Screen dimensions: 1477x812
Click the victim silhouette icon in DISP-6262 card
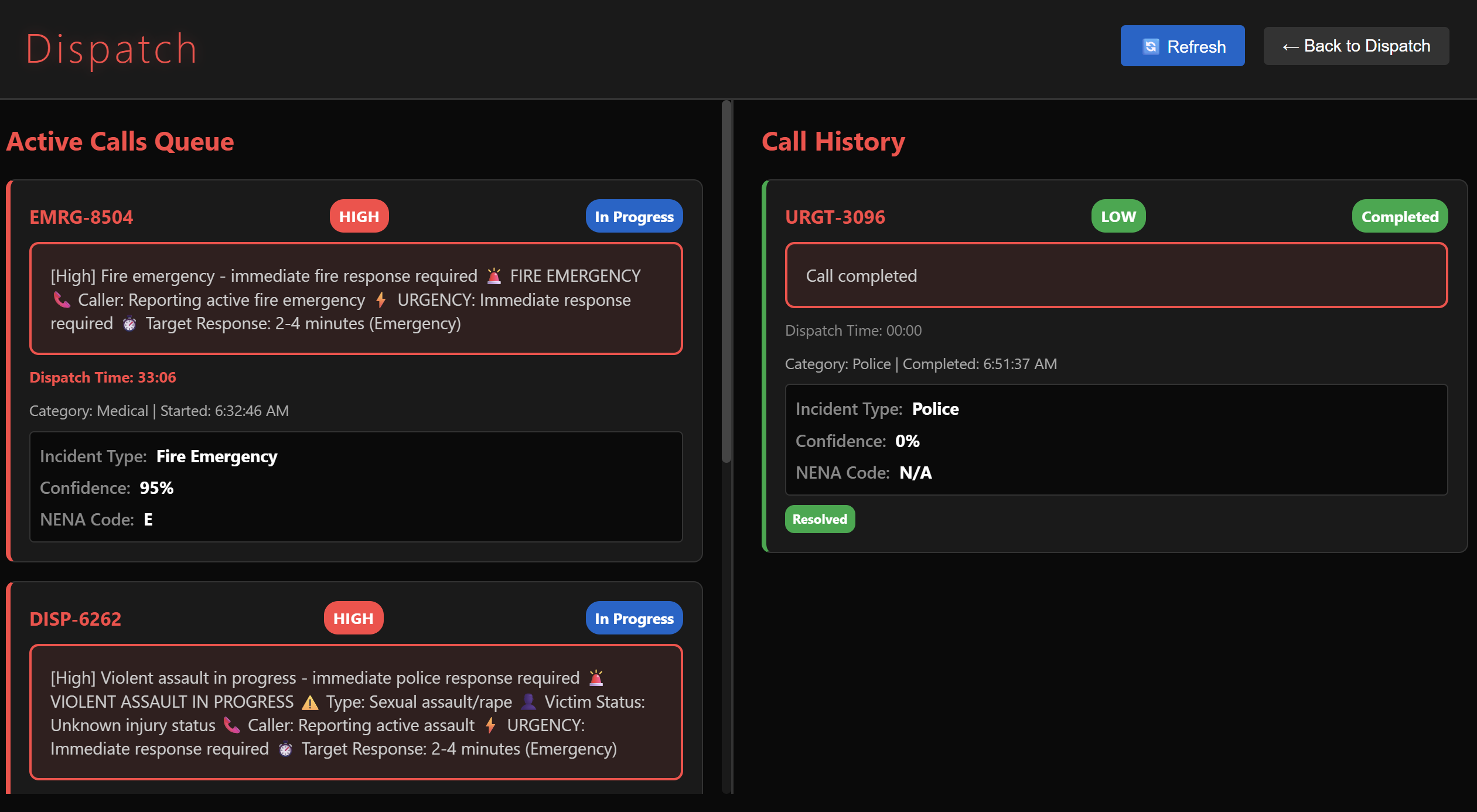(528, 701)
